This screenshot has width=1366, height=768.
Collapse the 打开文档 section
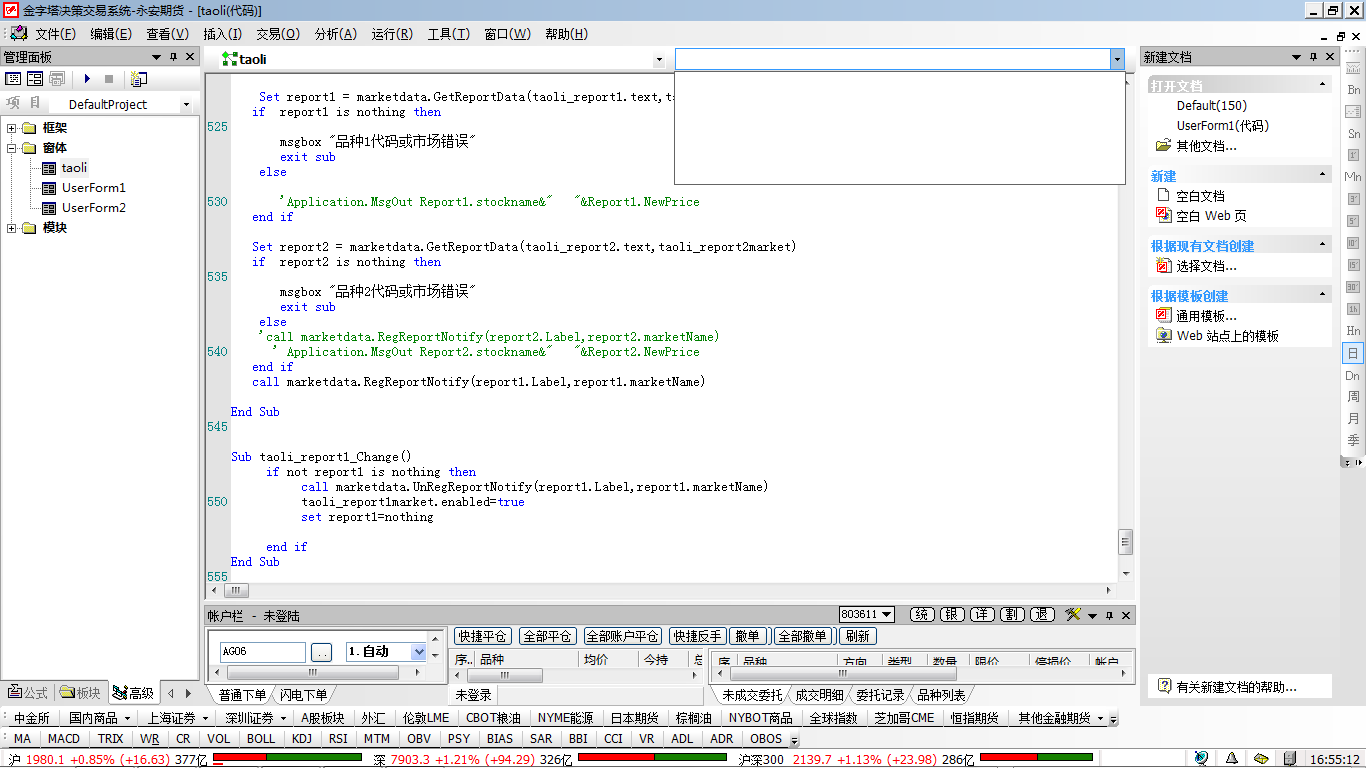point(1323,86)
